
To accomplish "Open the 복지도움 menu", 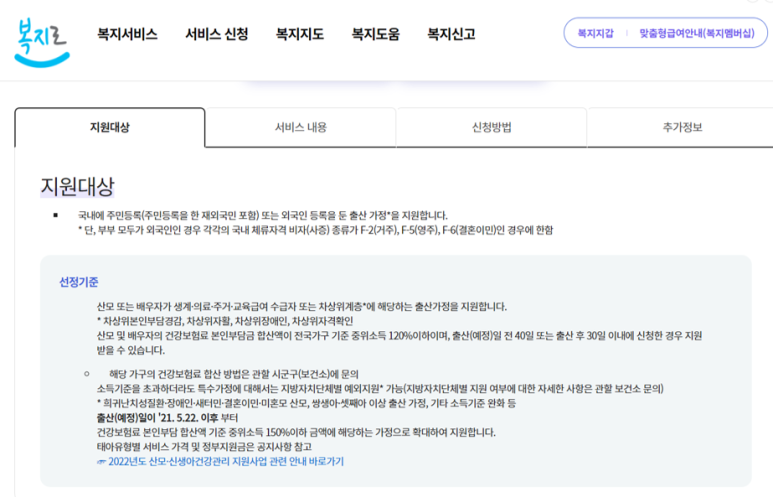I will tap(376, 34).
